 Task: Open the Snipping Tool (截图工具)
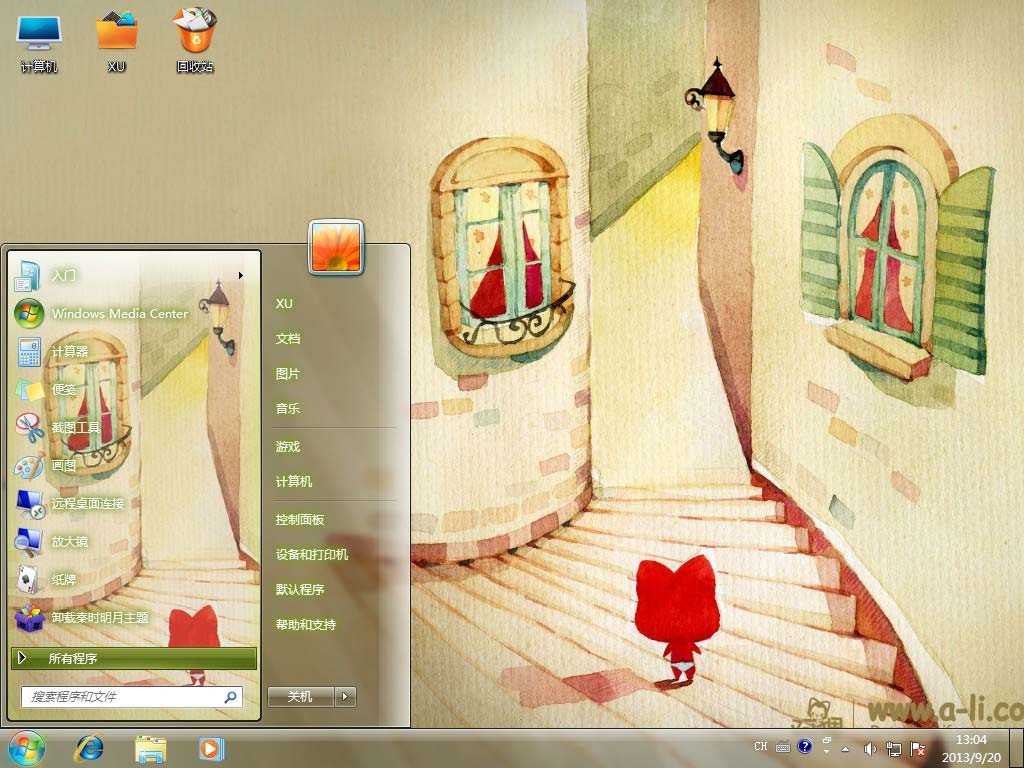(75, 428)
